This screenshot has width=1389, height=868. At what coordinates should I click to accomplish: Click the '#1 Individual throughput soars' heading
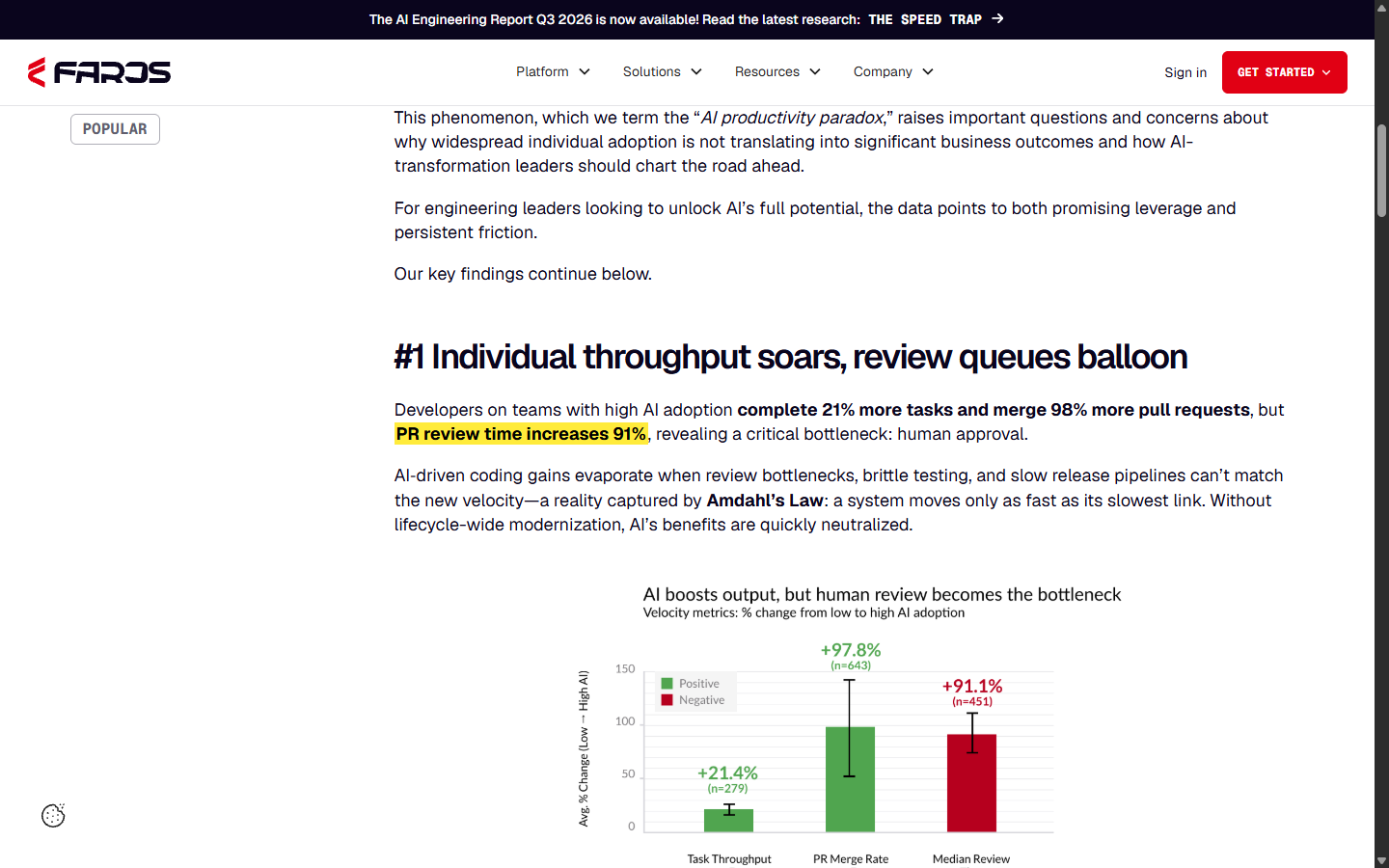click(791, 357)
